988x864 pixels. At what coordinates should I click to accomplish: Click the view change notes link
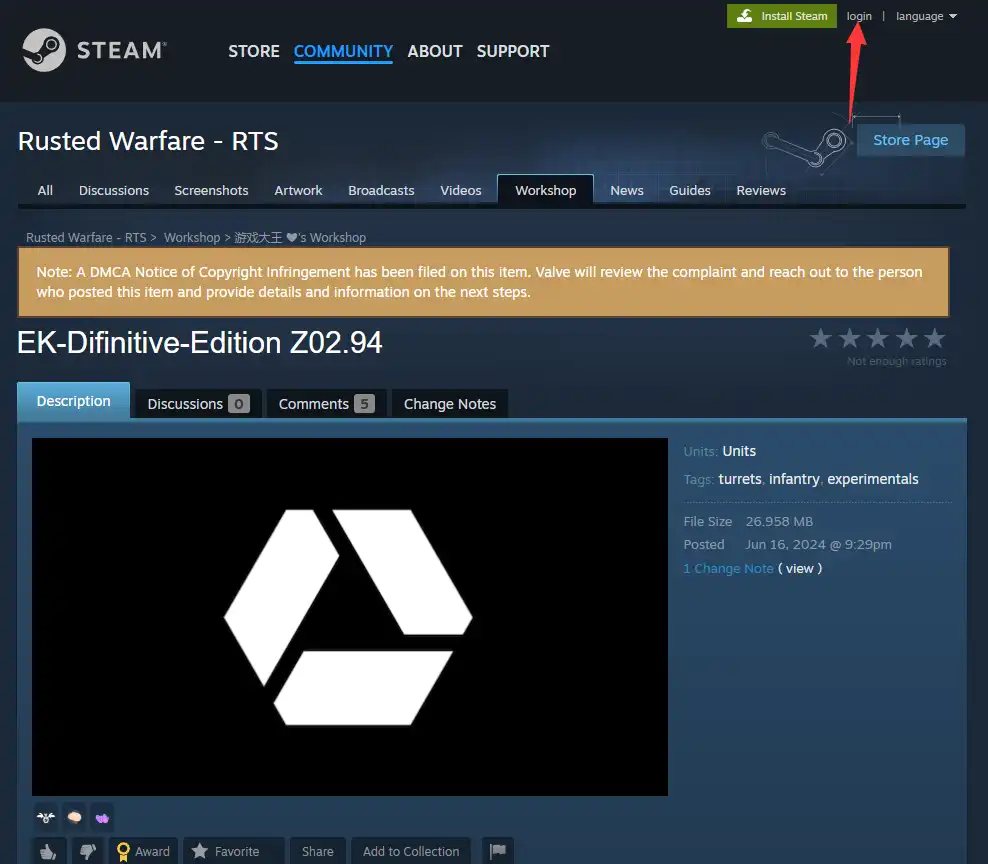(x=800, y=568)
